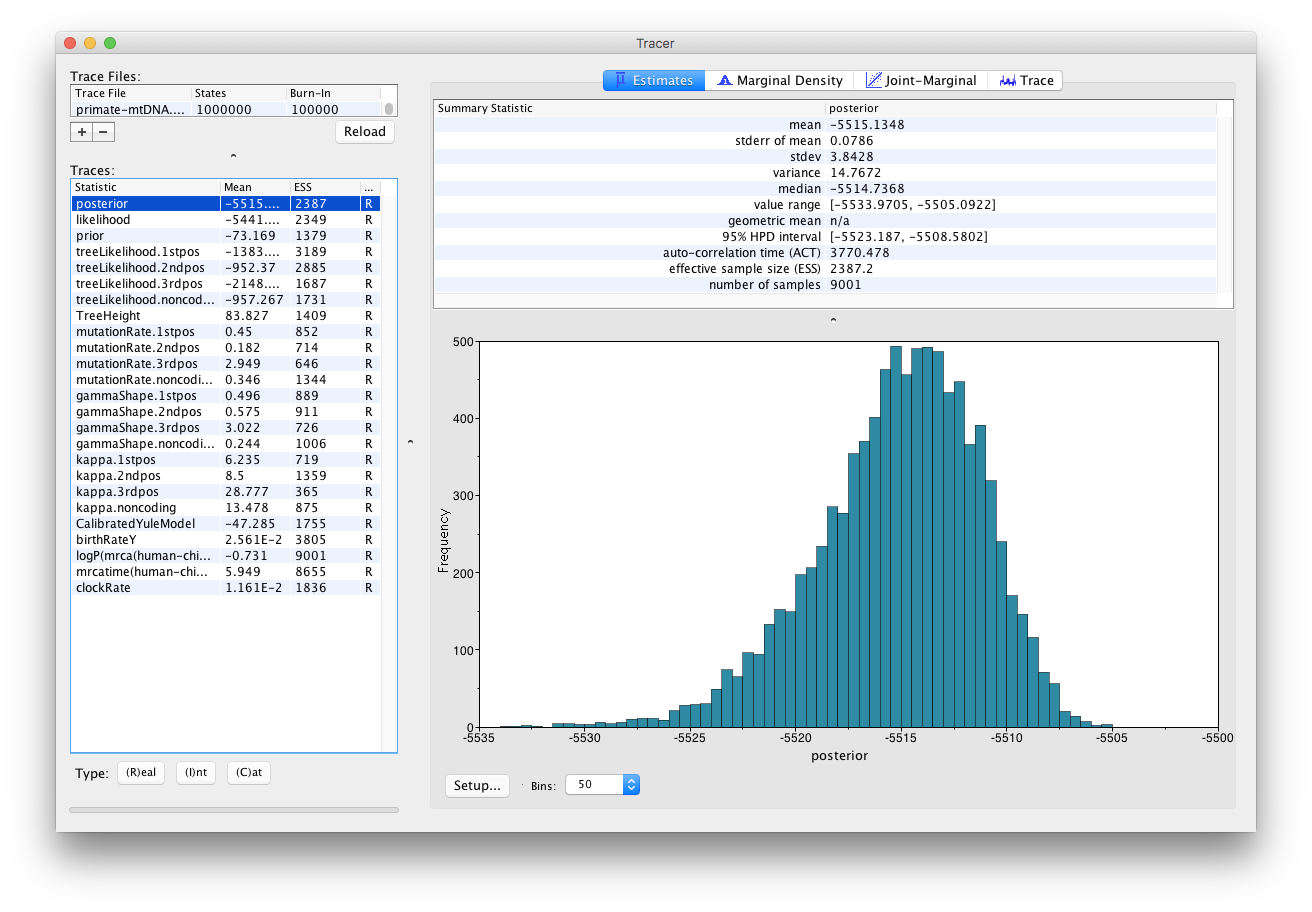
Task: Open the Joint-Marginal tab
Action: (920, 80)
